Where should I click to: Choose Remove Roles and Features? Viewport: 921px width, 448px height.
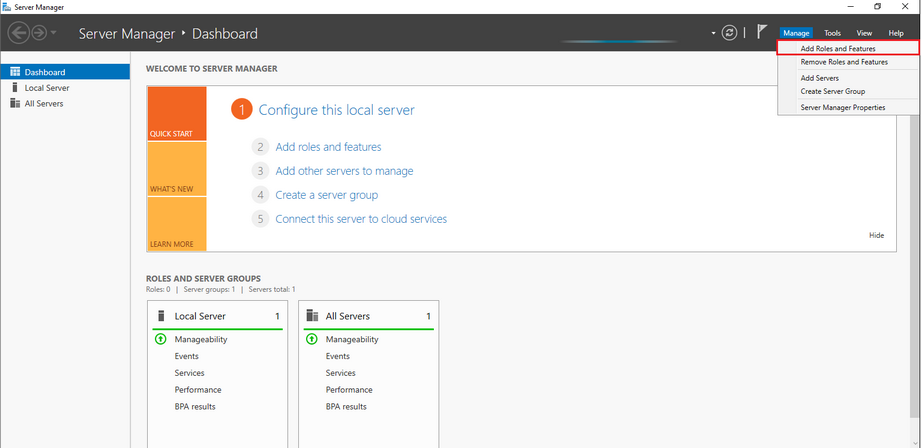[843, 62]
